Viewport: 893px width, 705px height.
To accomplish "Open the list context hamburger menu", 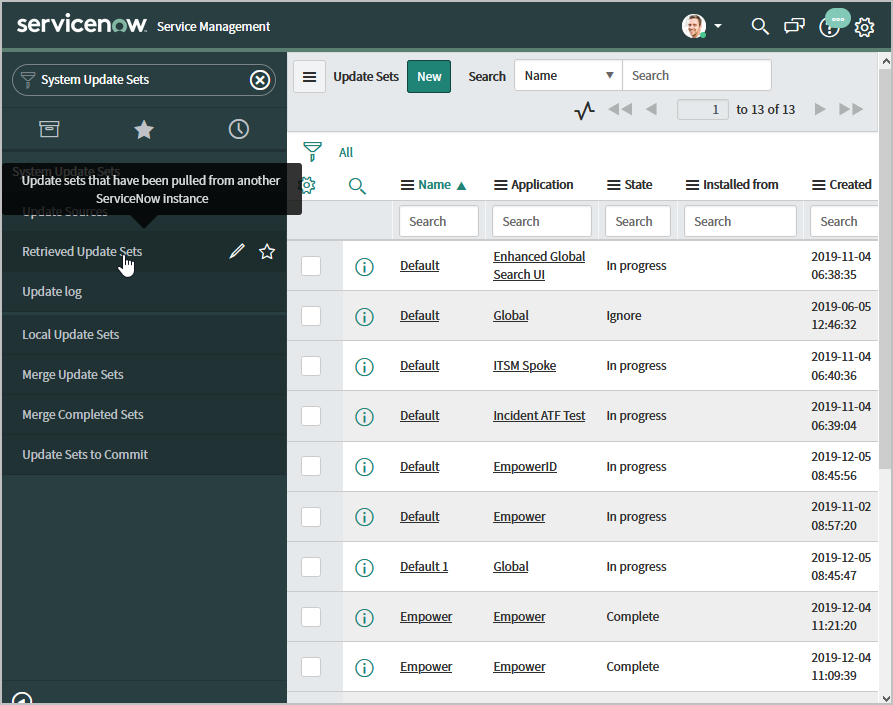I will [x=310, y=76].
